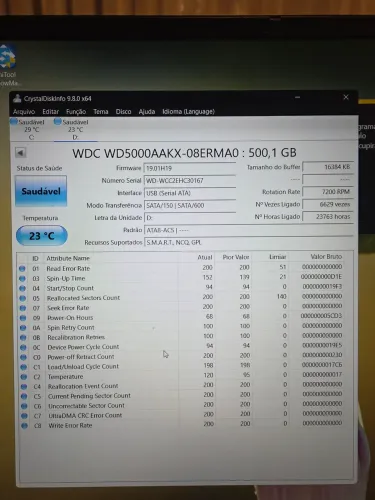The height and width of the screenshot is (500, 375).
Task: Click the Recursos Suportados field
Action: click(x=248, y=242)
